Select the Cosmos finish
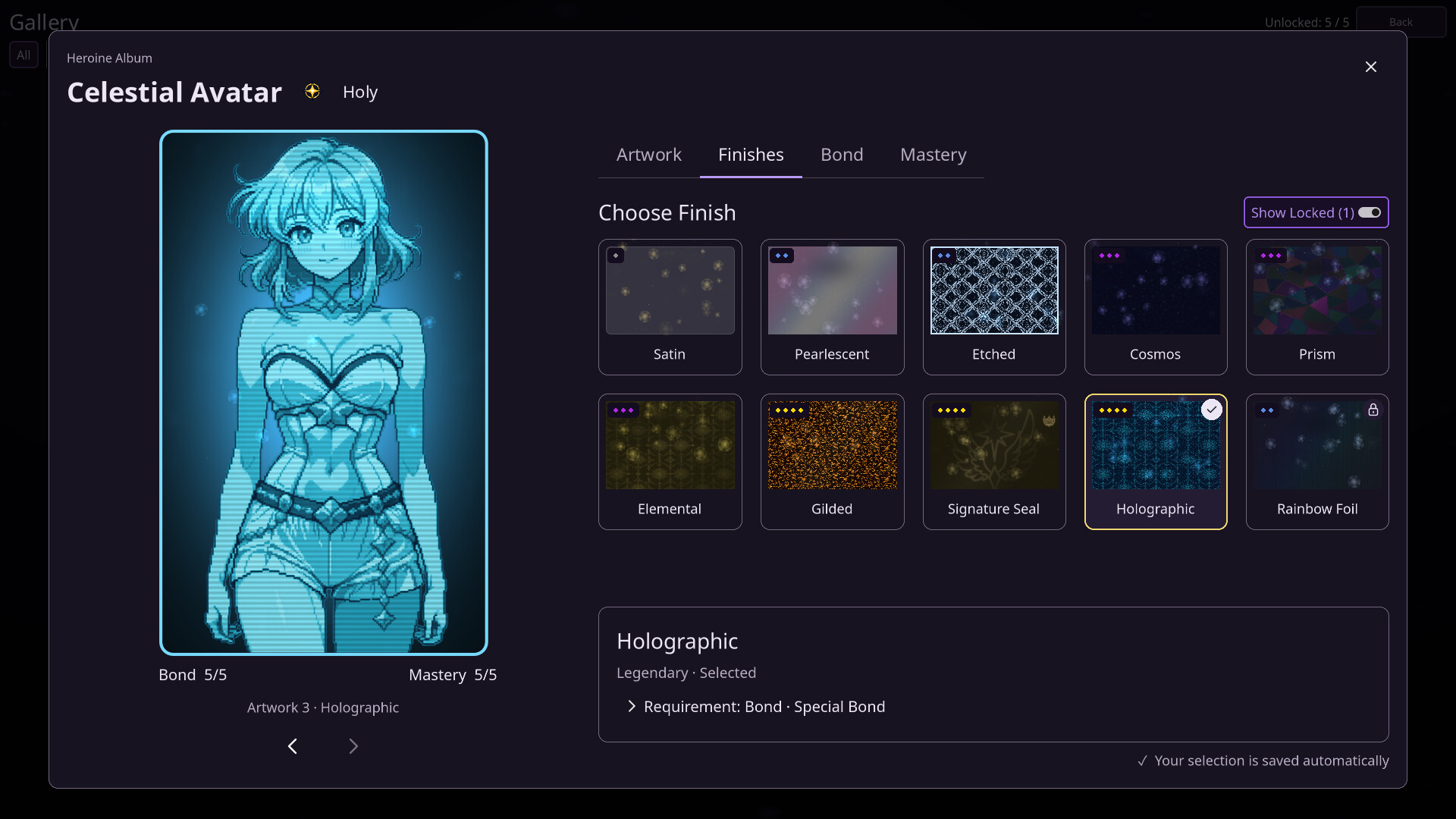This screenshot has width=1456, height=819. point(1156,307)
